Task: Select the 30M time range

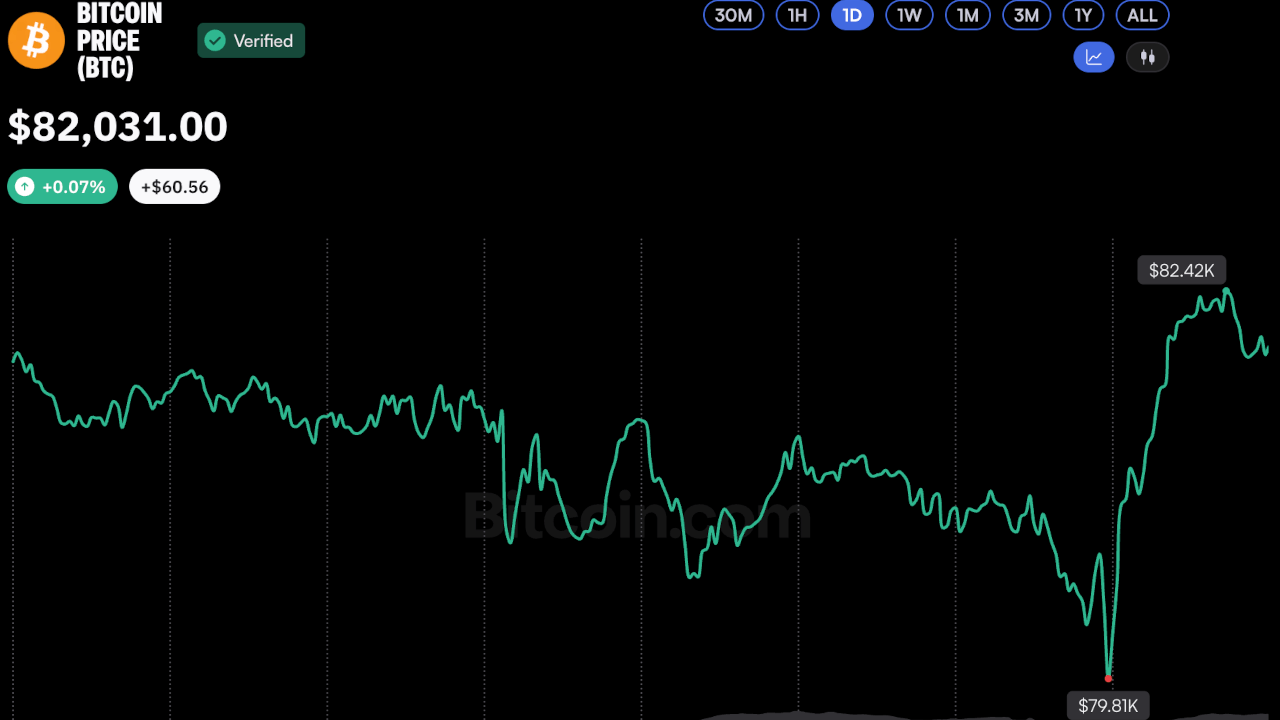Action: [x=734, y=15]
